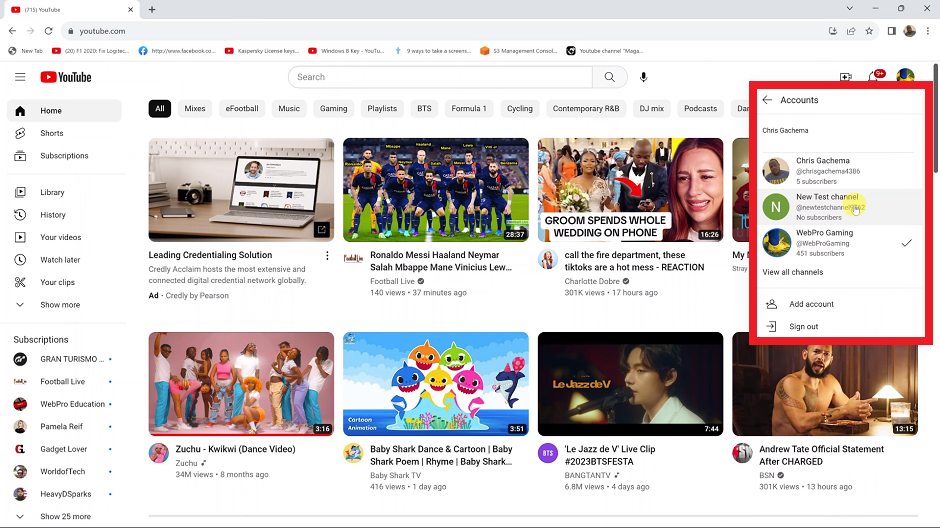Click Sign out in Accounts panel
This screenshot has height=528, width=940.
(x=803, y=327)
